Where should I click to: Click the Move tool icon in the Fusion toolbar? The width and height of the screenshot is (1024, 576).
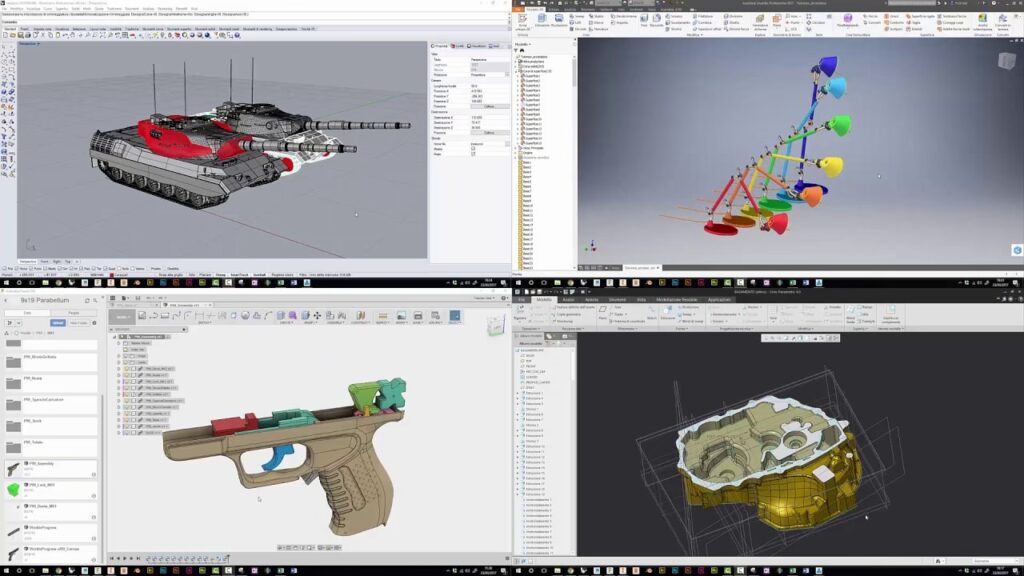coord(317,316)
